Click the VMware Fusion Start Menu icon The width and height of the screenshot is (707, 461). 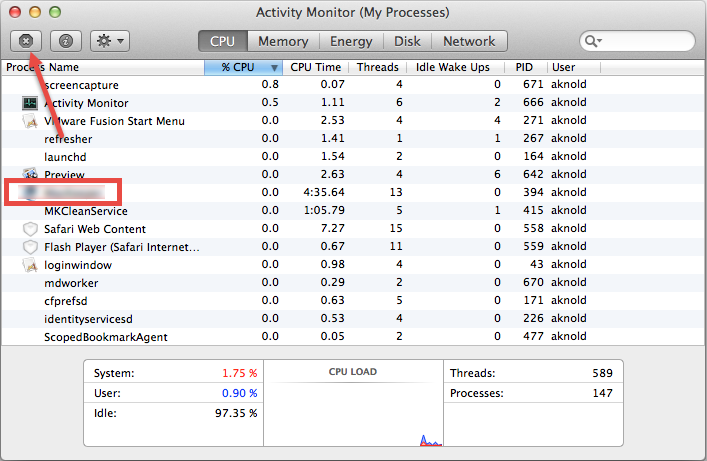(x=29, y=121)
